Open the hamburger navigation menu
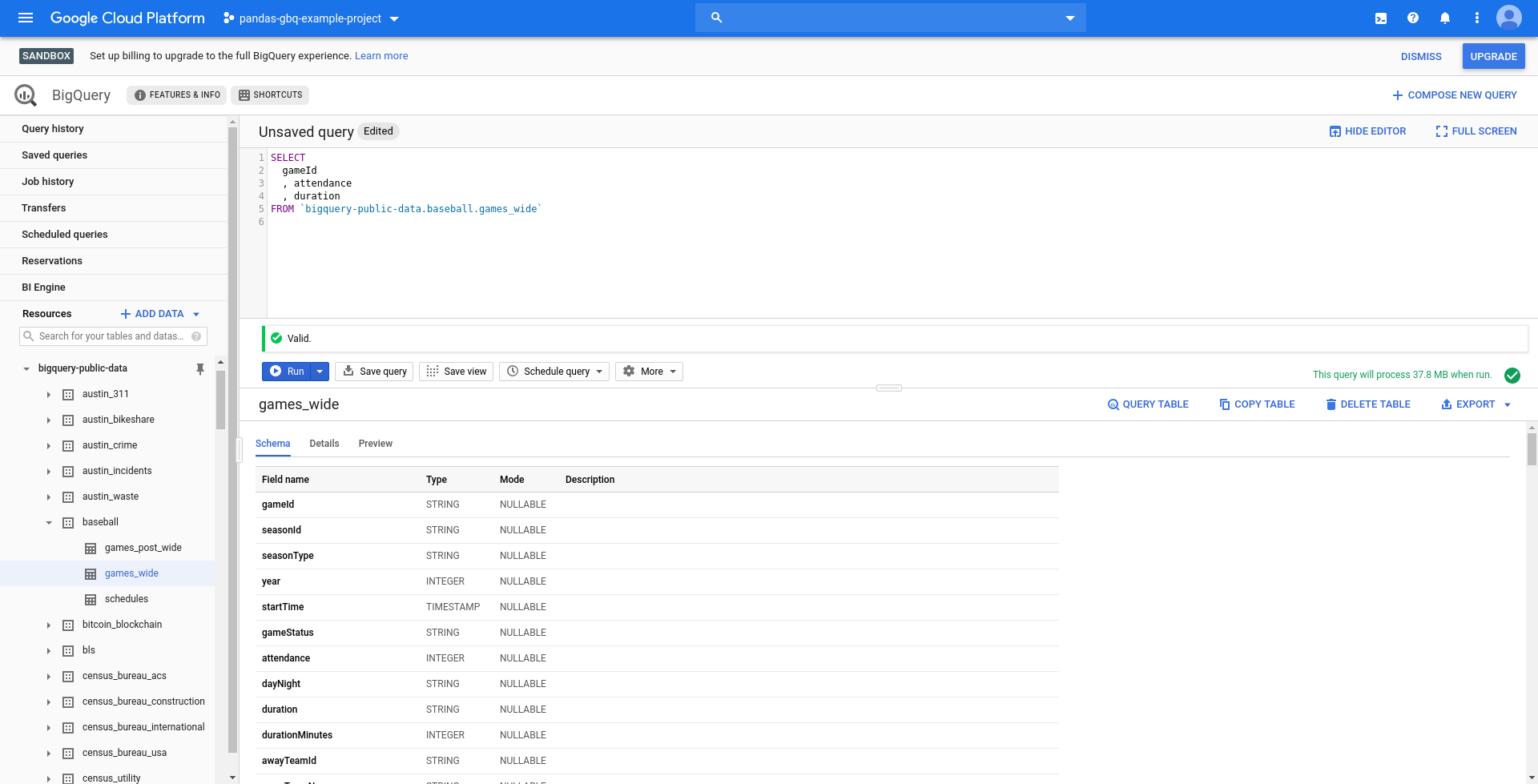Screen dimensions: 1538x784 coord(26,18)
